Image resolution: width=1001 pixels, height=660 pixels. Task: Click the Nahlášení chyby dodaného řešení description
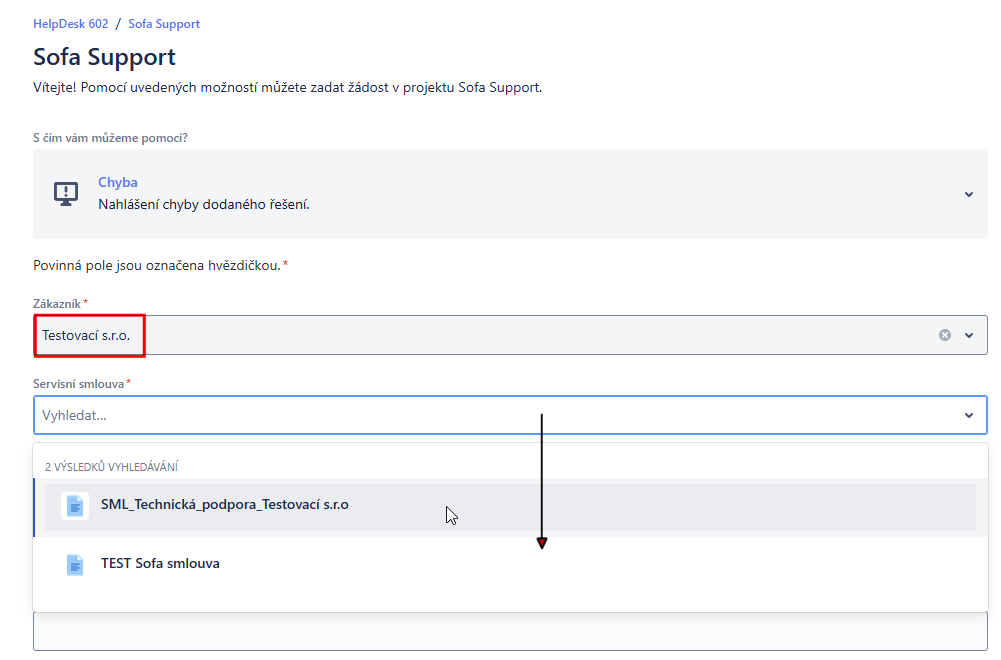(x=204, y=204)
